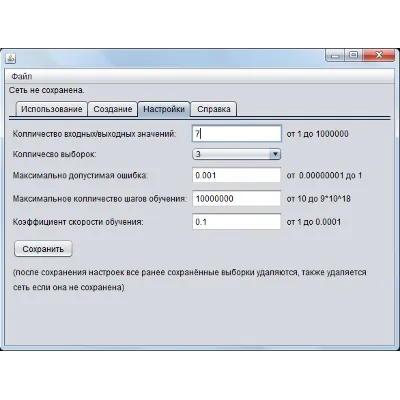Open the Справка tab
This screenshot has height=400, width=400.
point(214,109)
